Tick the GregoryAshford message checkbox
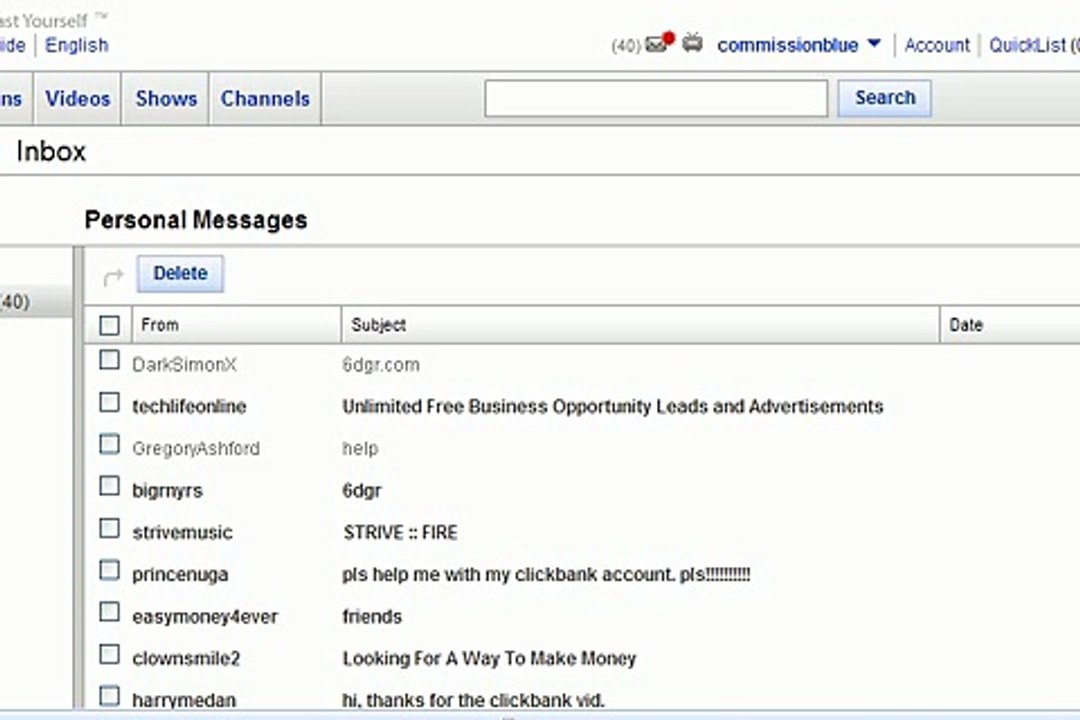Screen dimensions: 1080x720 (x=109, y=444)
